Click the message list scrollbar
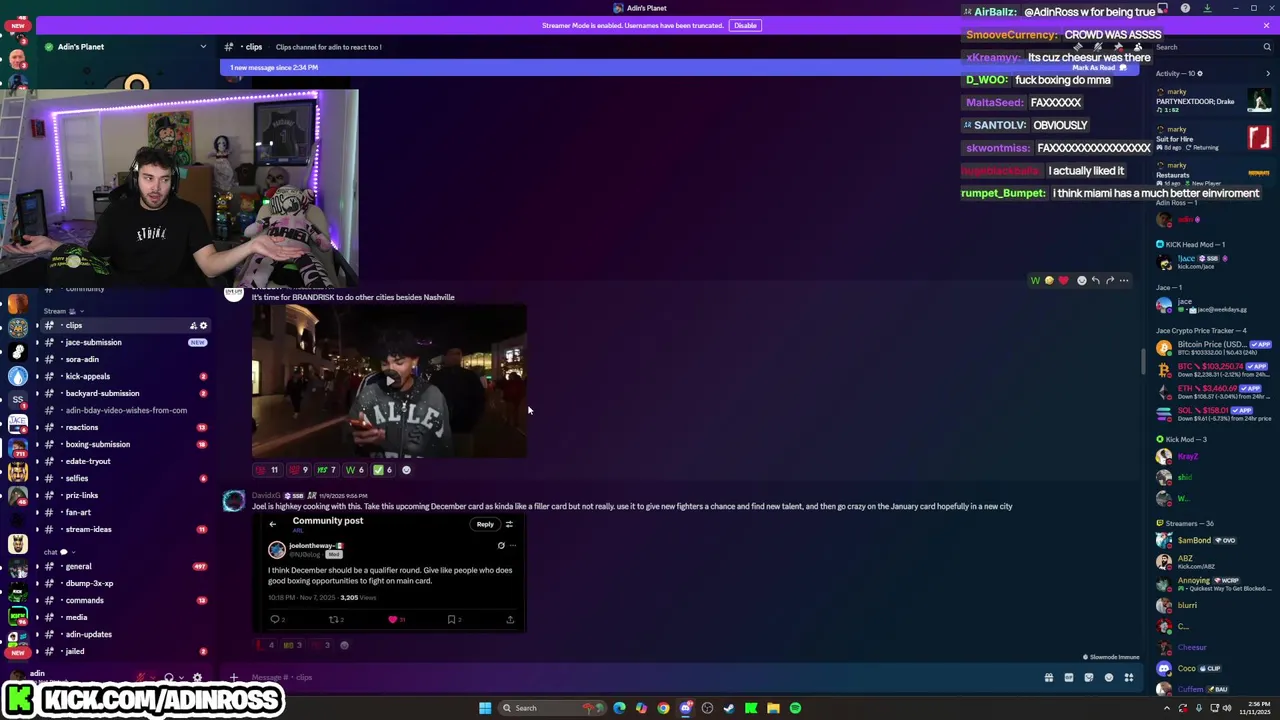 tap(1144, 362)
